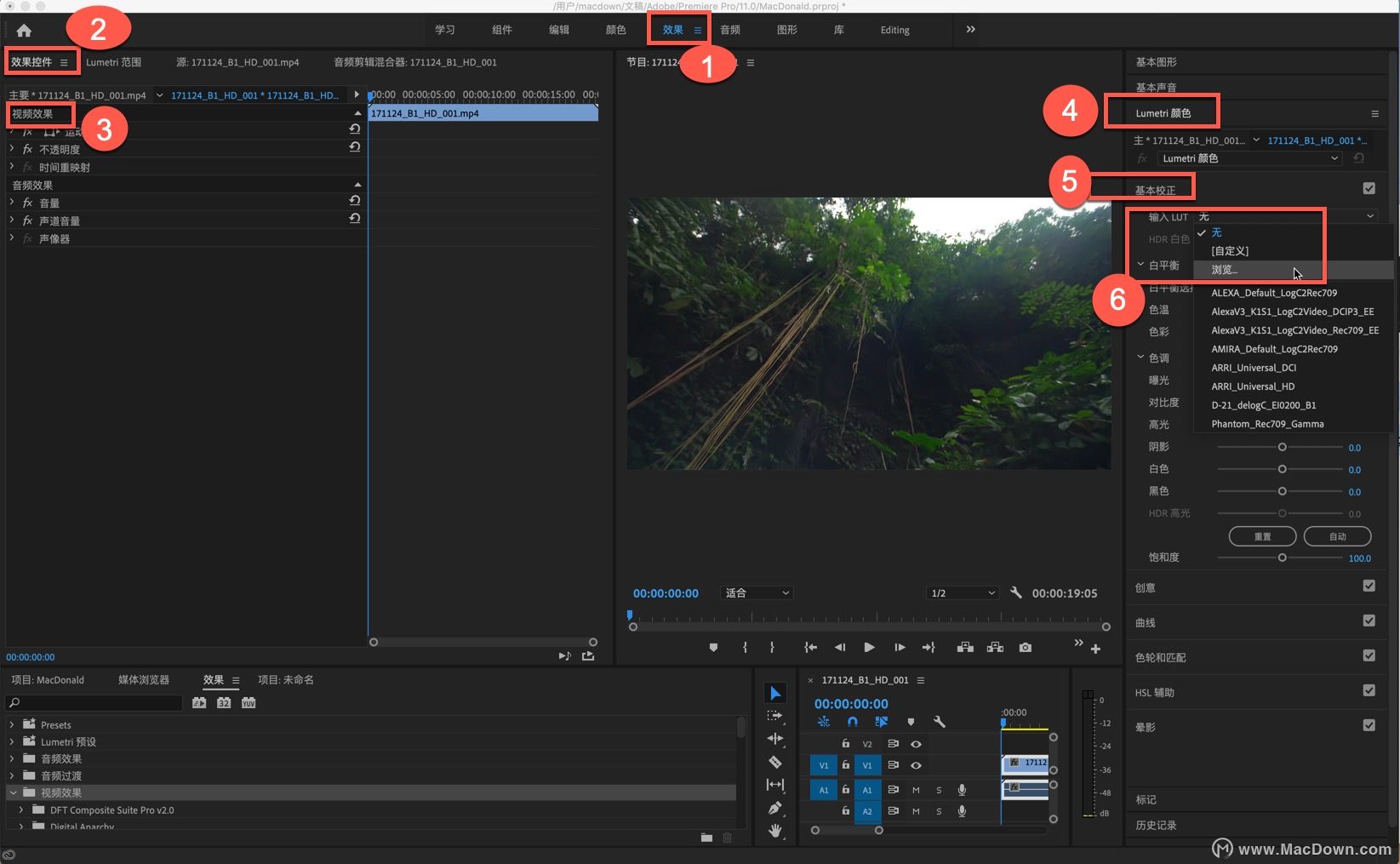
Task: Collapse the 白平衡 section
Action: 1140,265
